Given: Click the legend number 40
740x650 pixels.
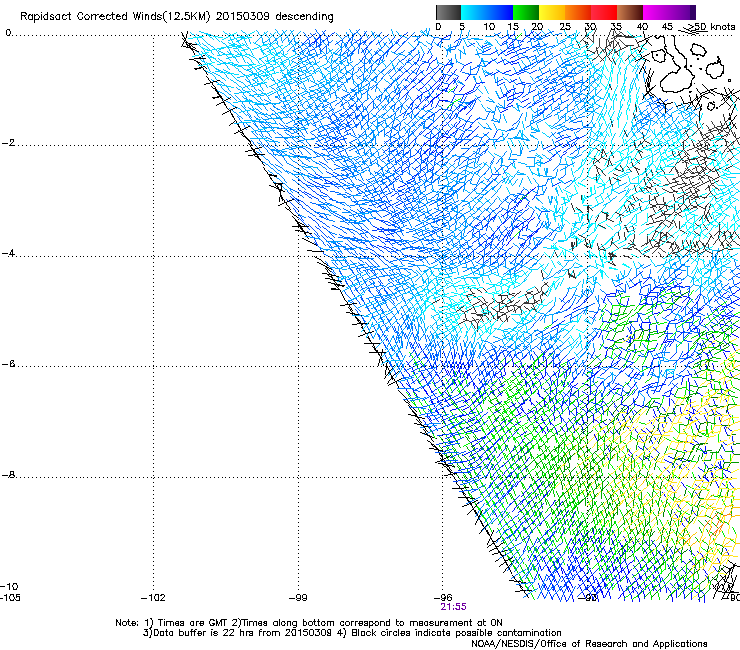Looking at the screenshot, I should coord(642,27).
